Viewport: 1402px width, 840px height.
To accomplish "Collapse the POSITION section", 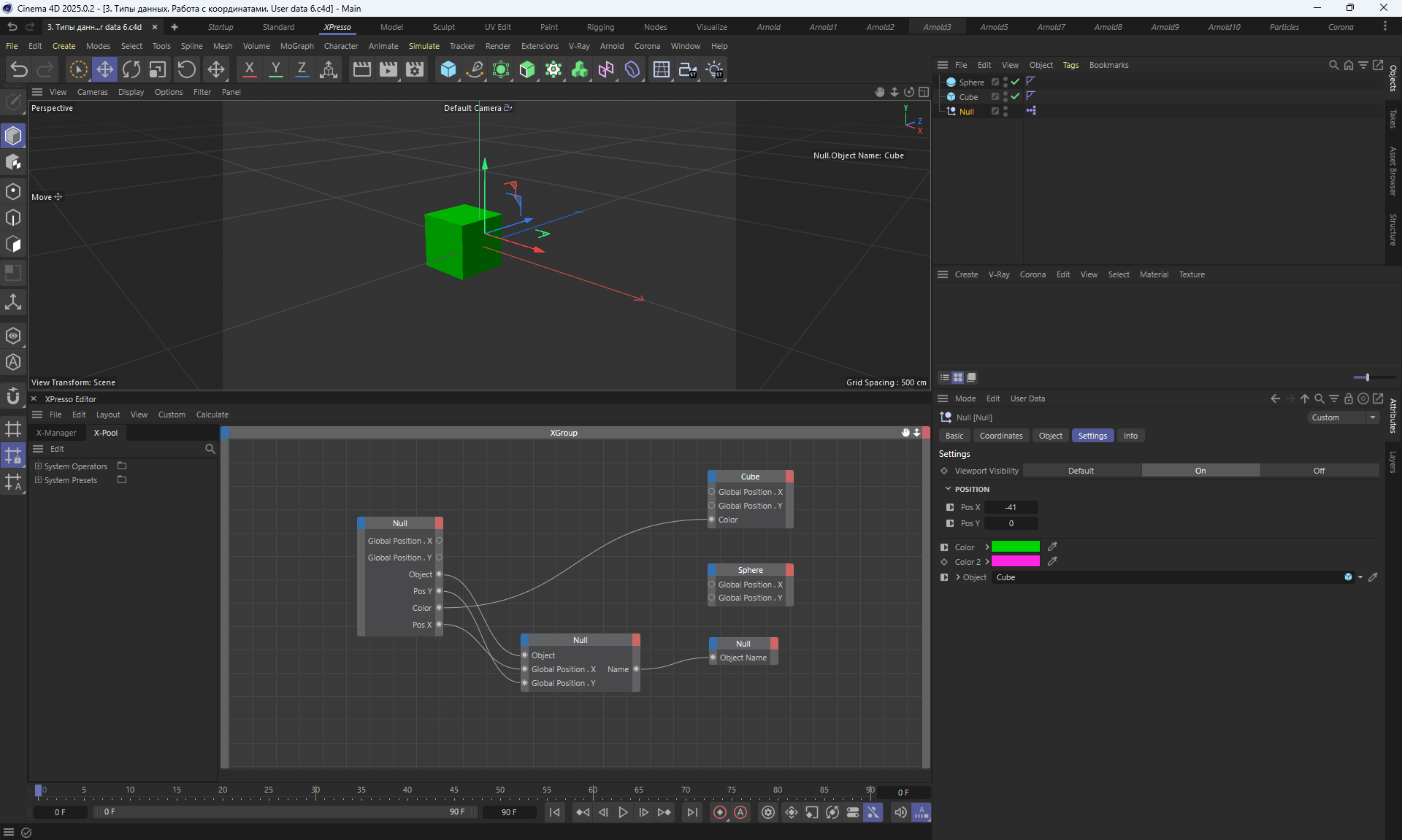I will point(948,489).
